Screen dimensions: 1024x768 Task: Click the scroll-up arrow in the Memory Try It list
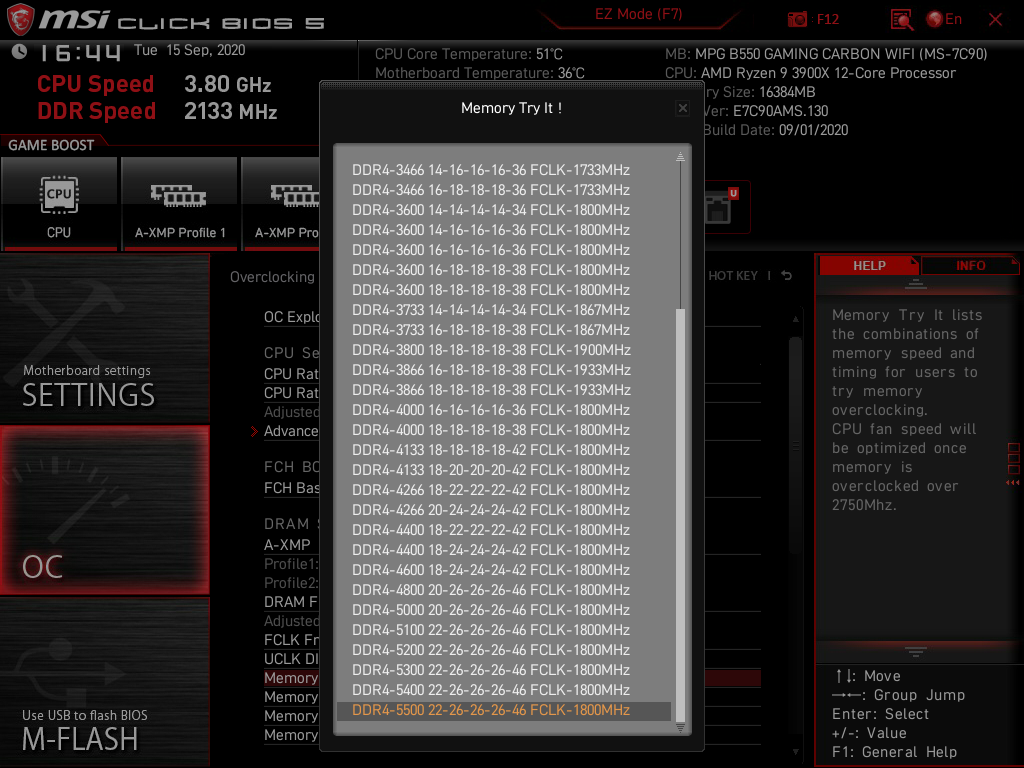[680, 157]
